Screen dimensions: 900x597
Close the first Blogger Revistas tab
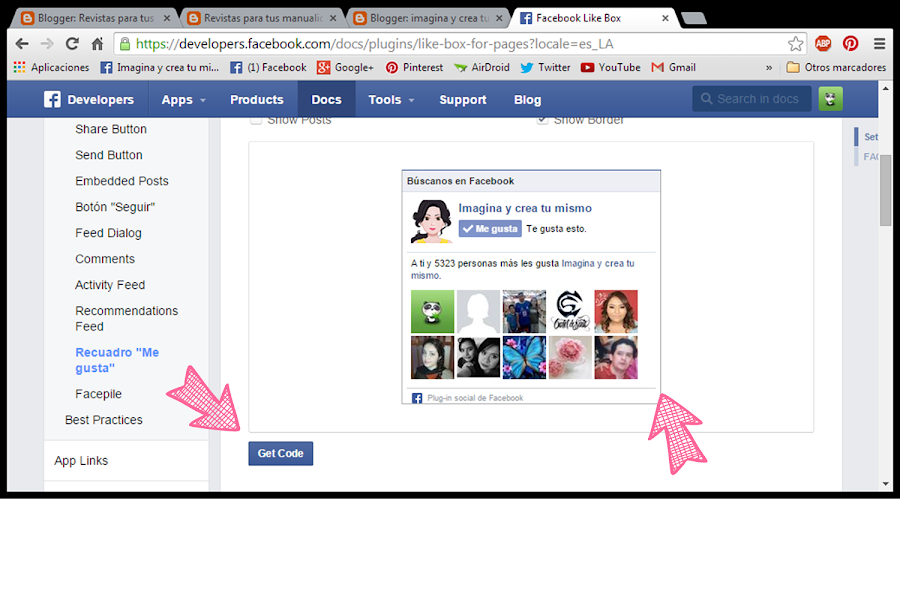[166, 18]
